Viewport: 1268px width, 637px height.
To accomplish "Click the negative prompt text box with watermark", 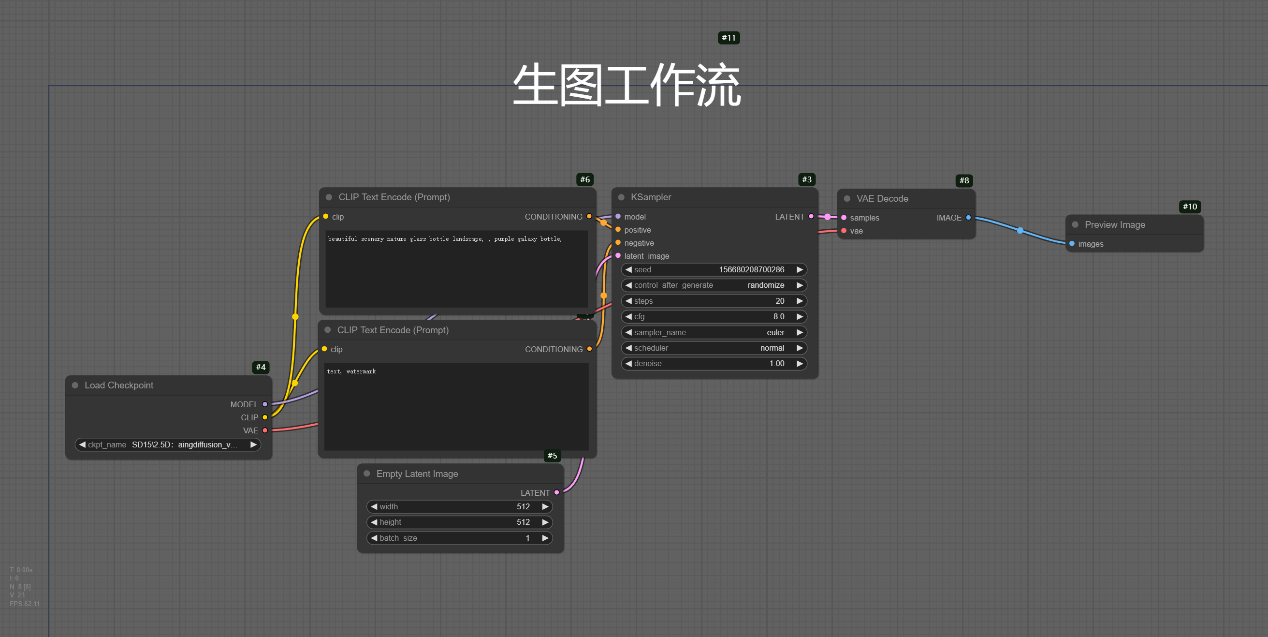I will 456,407.
